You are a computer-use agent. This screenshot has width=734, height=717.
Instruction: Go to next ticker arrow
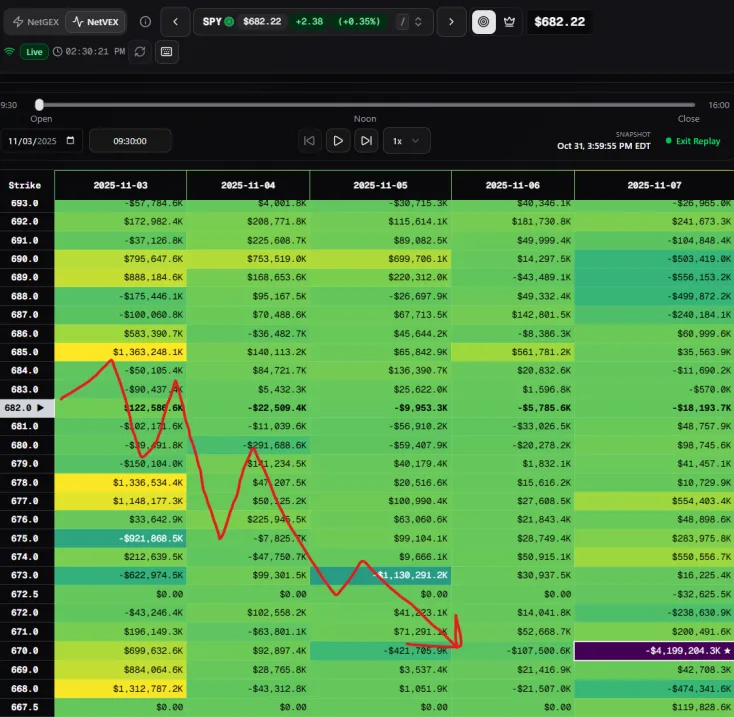point(451,22)
